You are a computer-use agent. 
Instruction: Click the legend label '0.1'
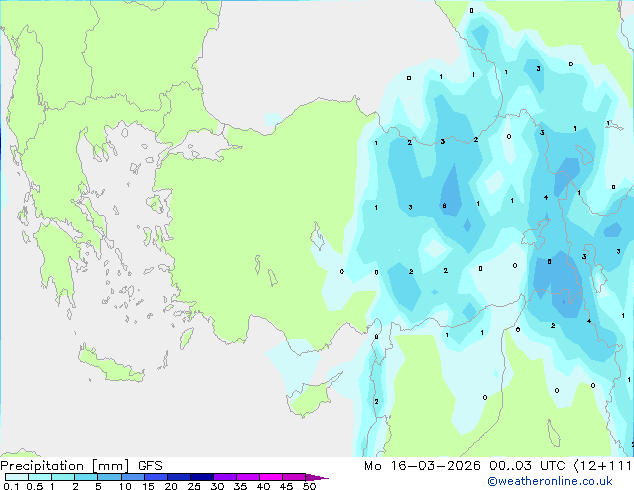pos(11,486)
